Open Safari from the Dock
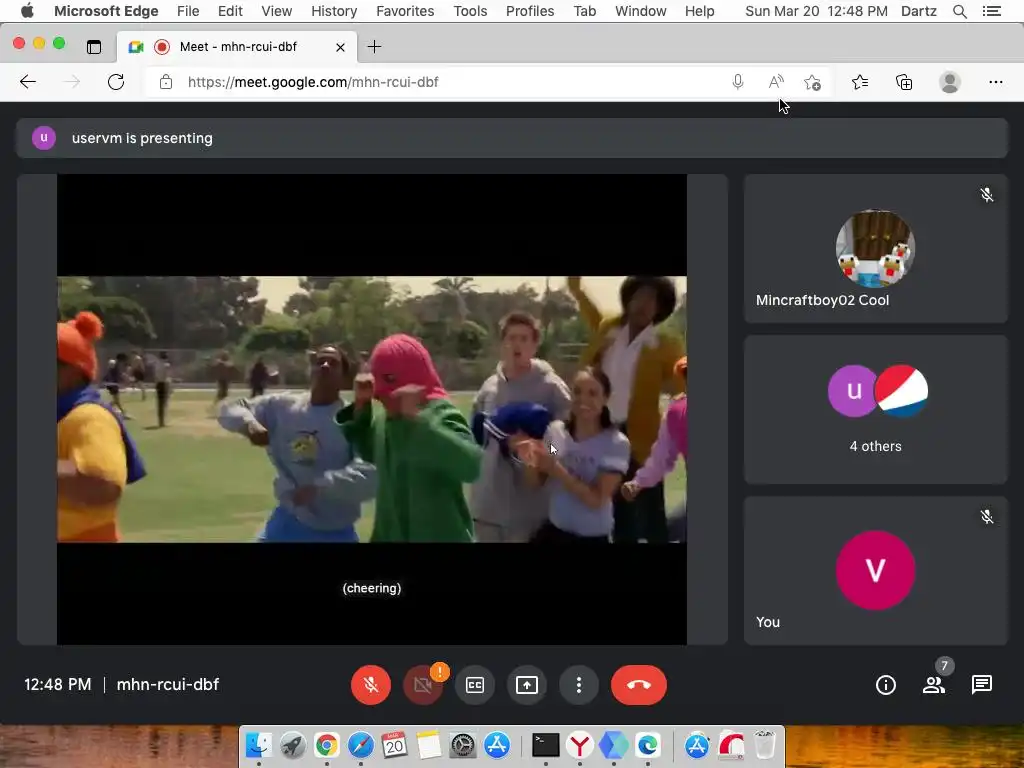 click(x=360, y=744)
